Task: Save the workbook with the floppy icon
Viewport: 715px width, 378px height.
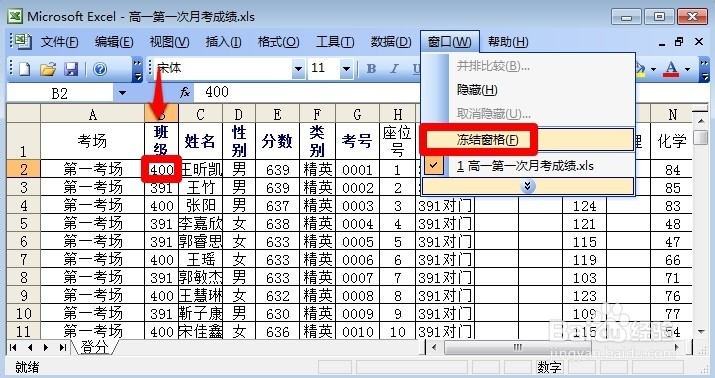Action: point(72,69)
